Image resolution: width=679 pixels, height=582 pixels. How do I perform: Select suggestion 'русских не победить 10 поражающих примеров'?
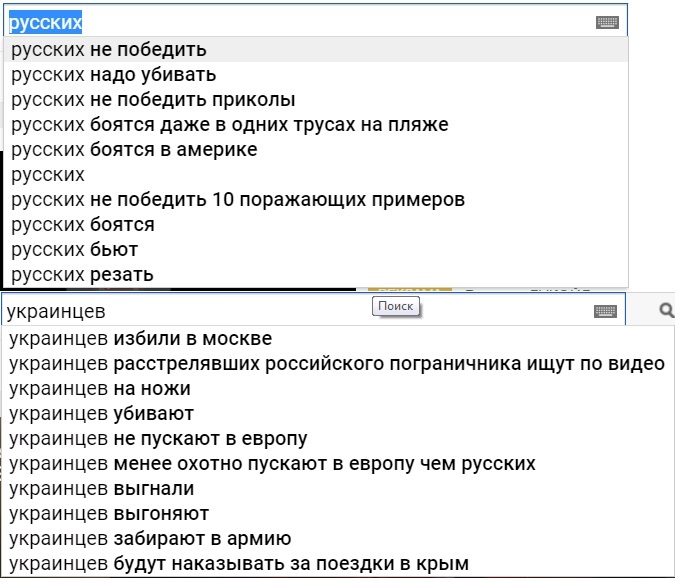tap(316, 200)
